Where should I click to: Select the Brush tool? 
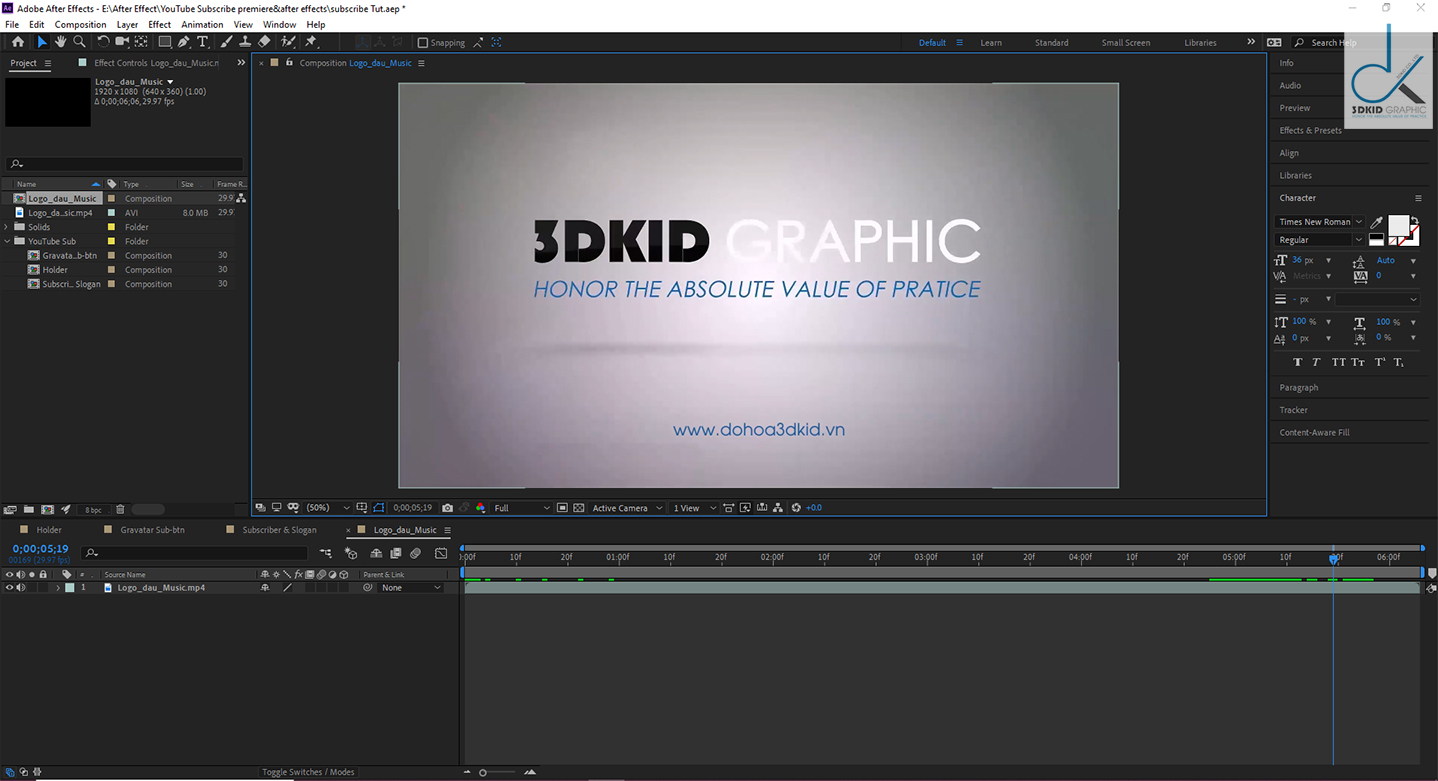tap(225, 42)
